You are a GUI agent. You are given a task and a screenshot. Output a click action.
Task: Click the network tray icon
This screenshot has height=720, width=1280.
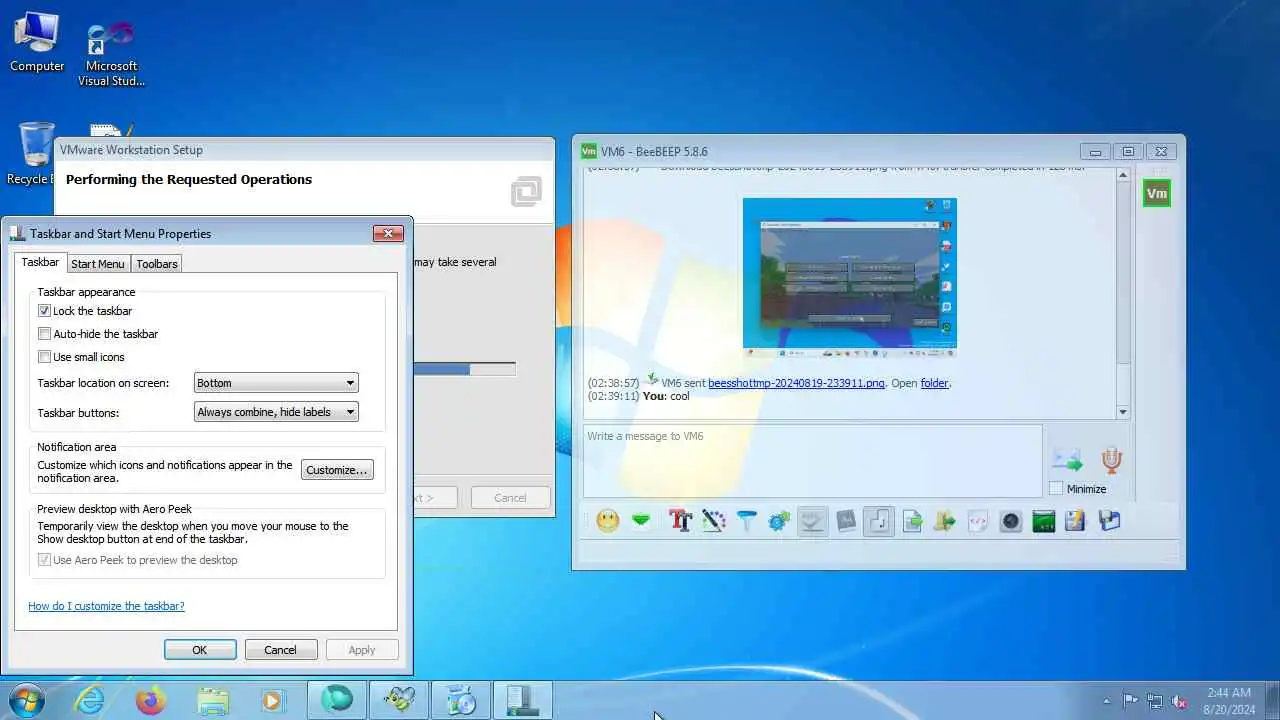pyautogui.click(x=1155, y=701)
